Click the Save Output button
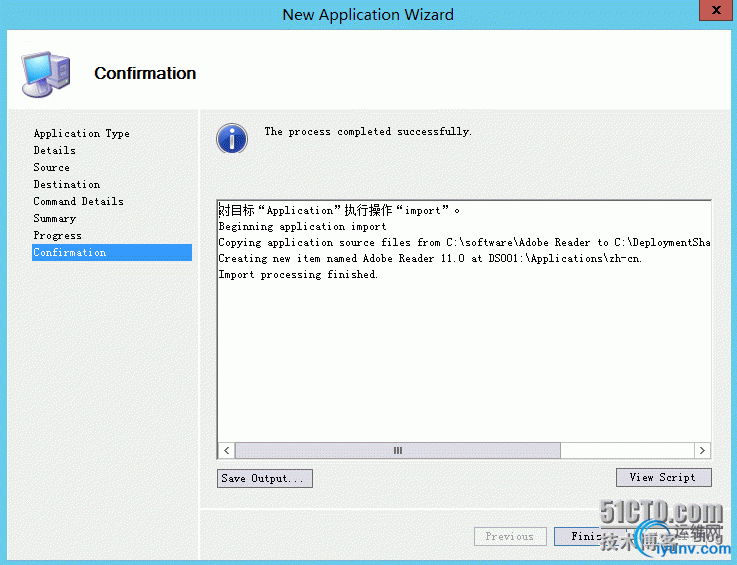 [x=265, y=479]
